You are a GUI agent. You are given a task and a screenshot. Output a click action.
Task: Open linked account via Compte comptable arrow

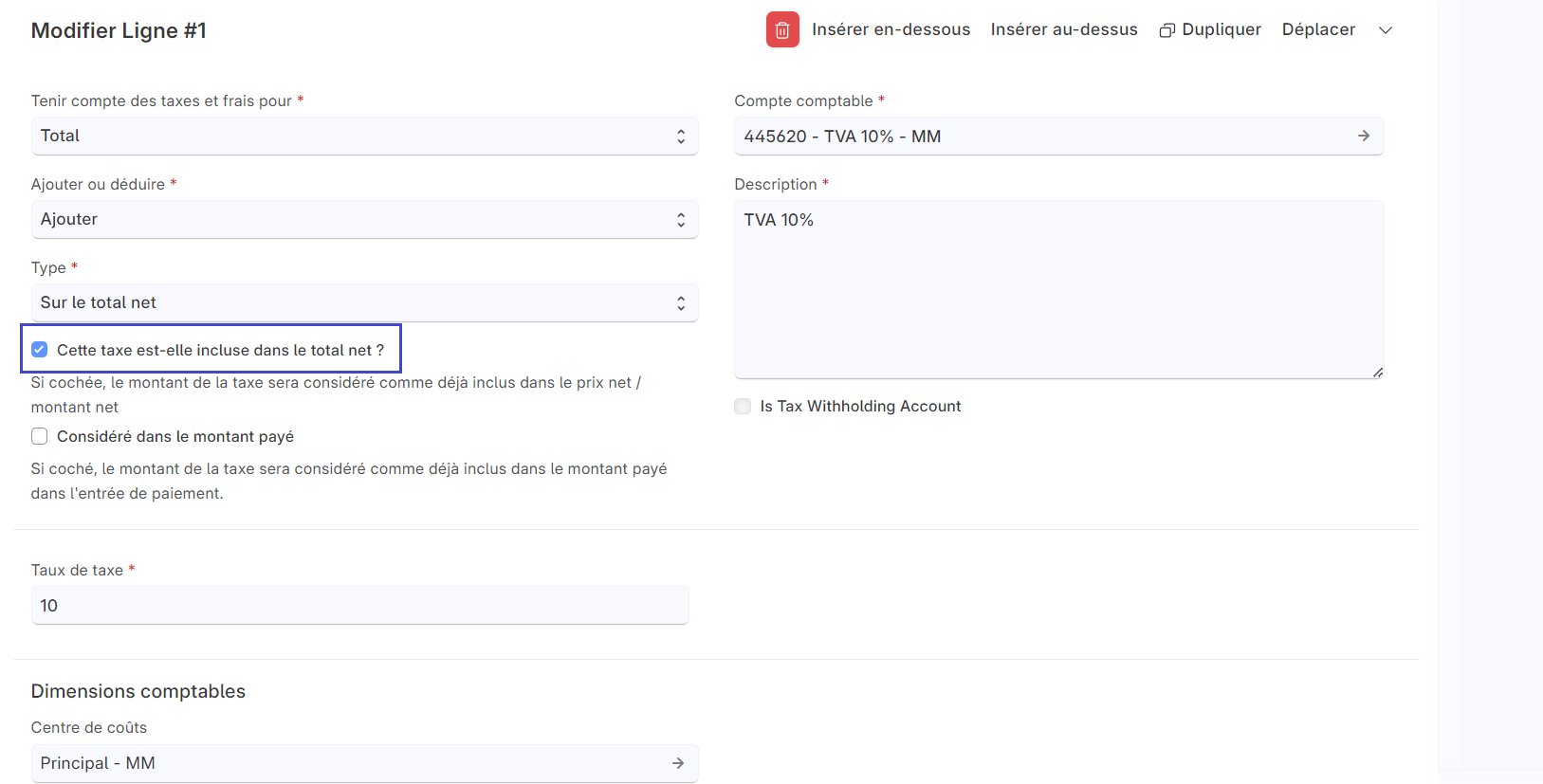click(1363, 137)
